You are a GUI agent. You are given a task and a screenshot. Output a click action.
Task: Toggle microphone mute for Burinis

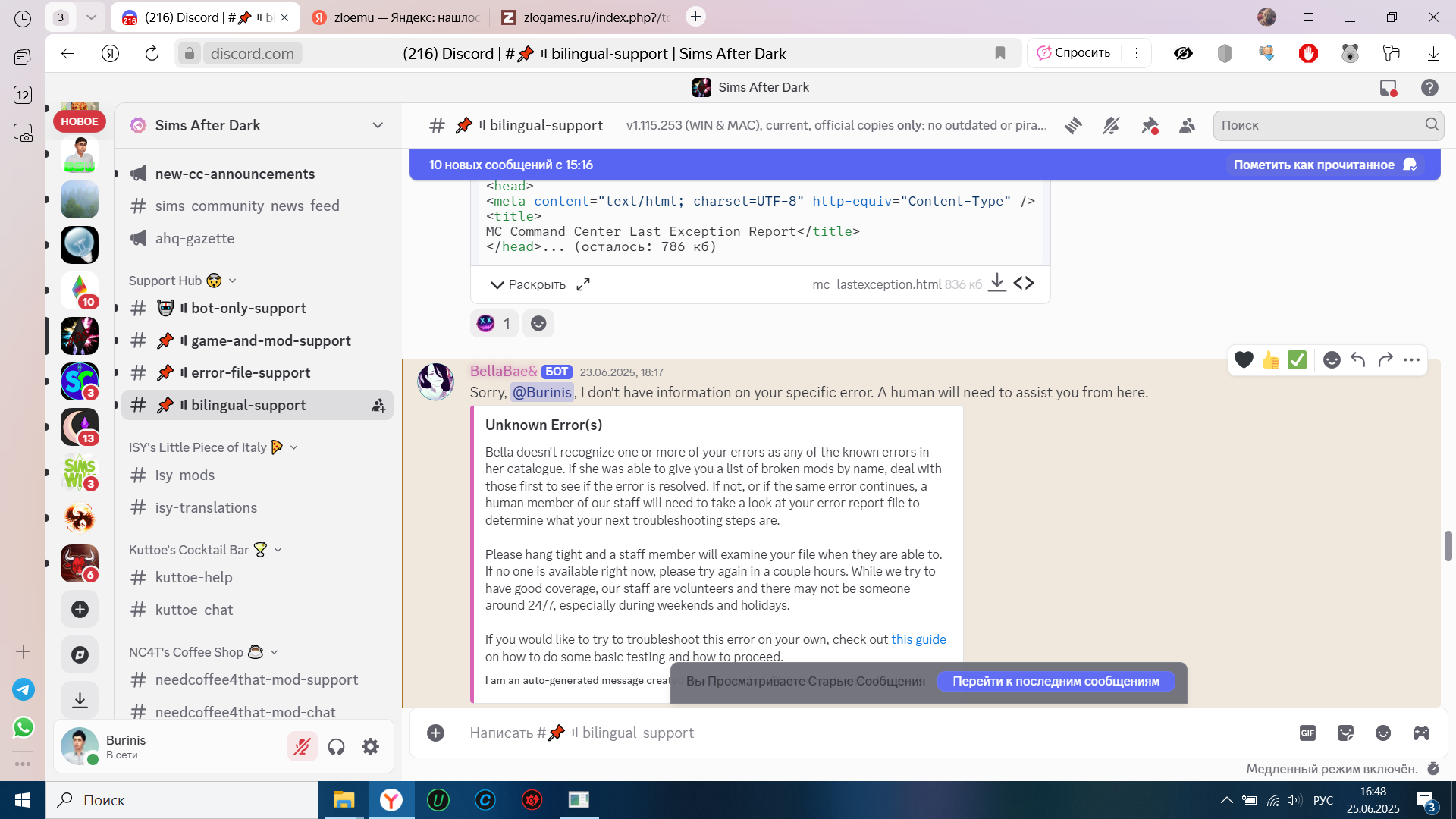point(302,747)
